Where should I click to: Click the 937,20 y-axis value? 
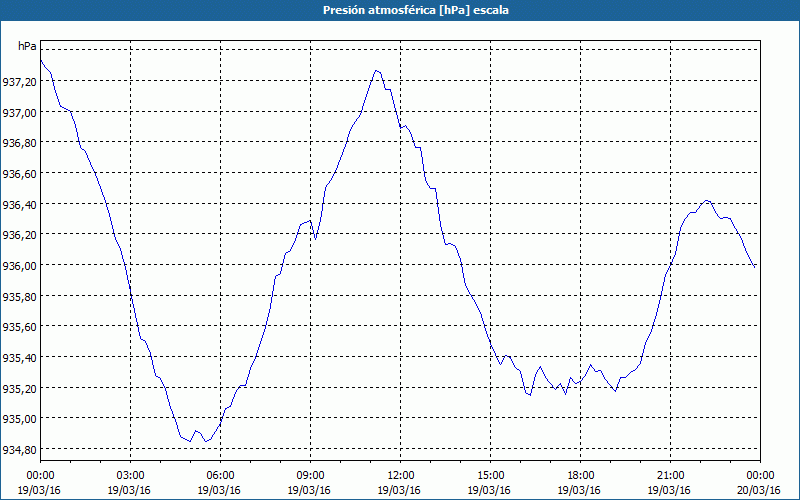(x=19, y=81)
